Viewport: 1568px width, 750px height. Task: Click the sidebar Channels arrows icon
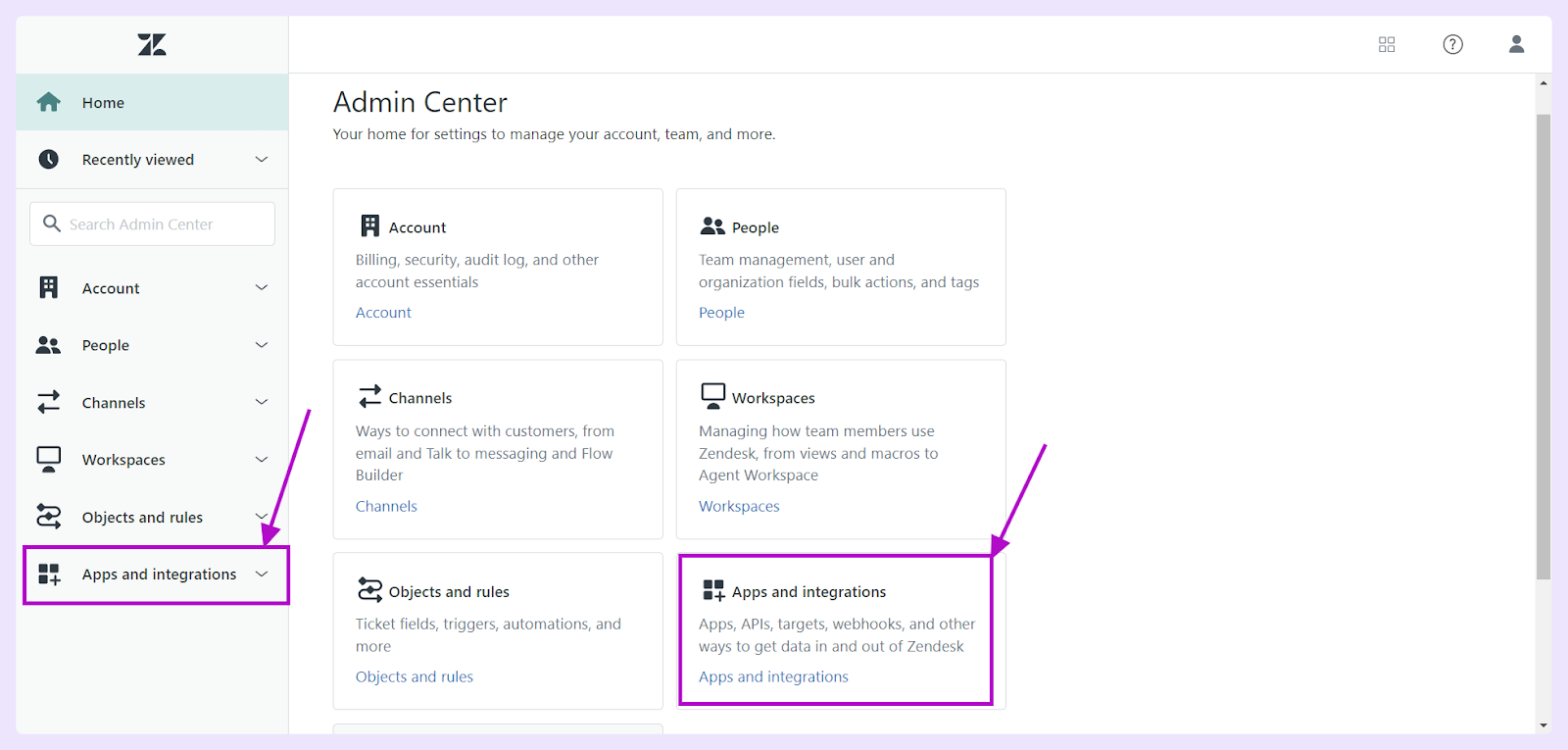coord(49,402)
